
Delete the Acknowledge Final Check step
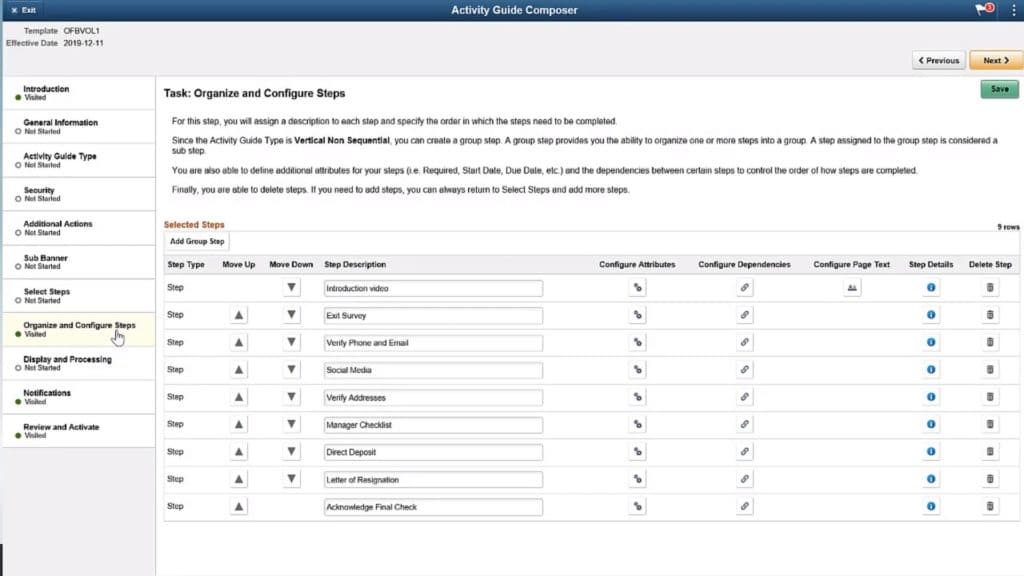[988, 506]
